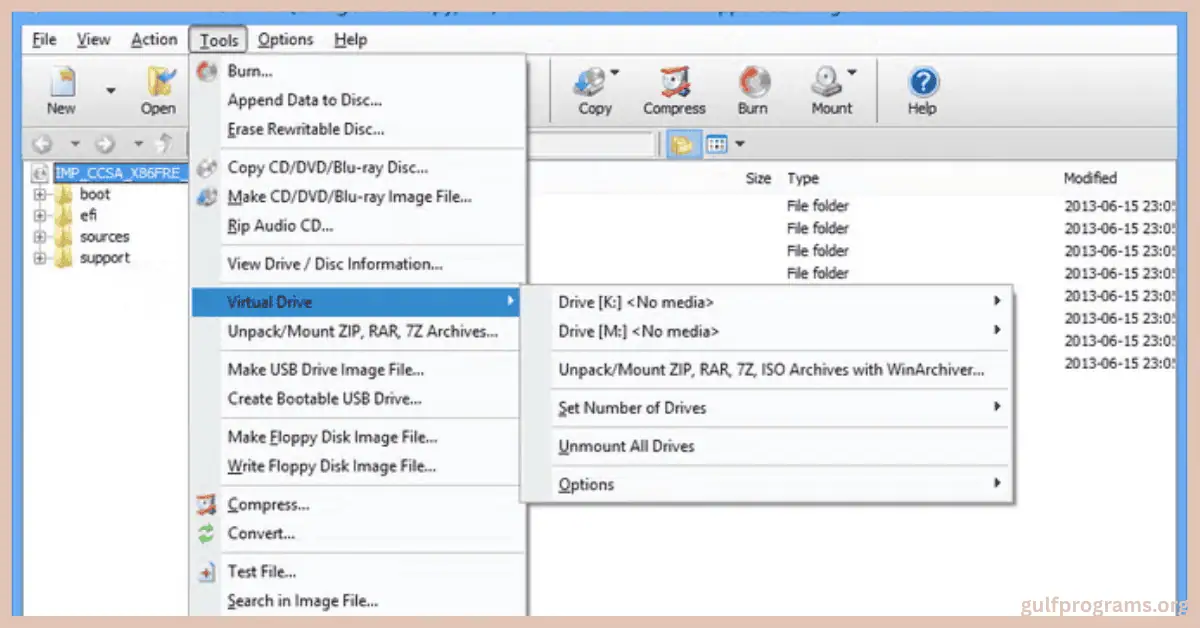This screenshot has width=1200, height=628.
Task: Select Create Bootable USB Drive menu entry
Action: 324,398
